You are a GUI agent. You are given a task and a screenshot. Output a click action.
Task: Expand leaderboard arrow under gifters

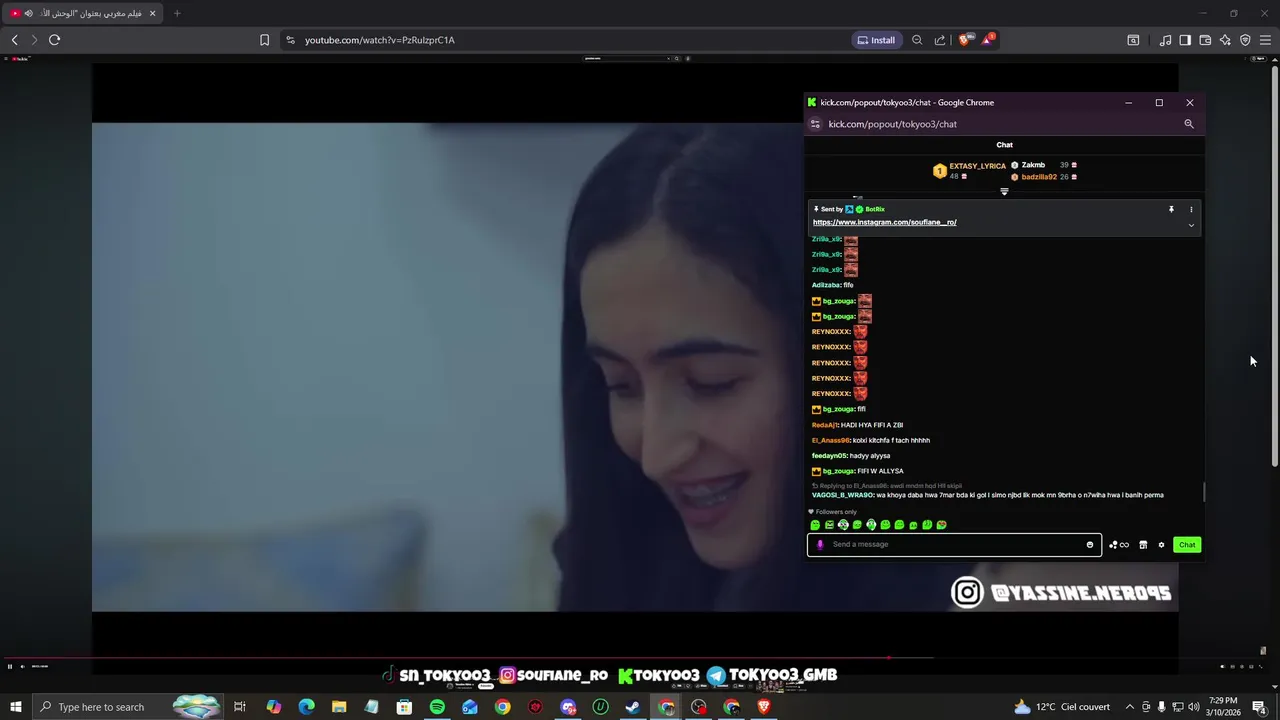(x=1004, y=191)
